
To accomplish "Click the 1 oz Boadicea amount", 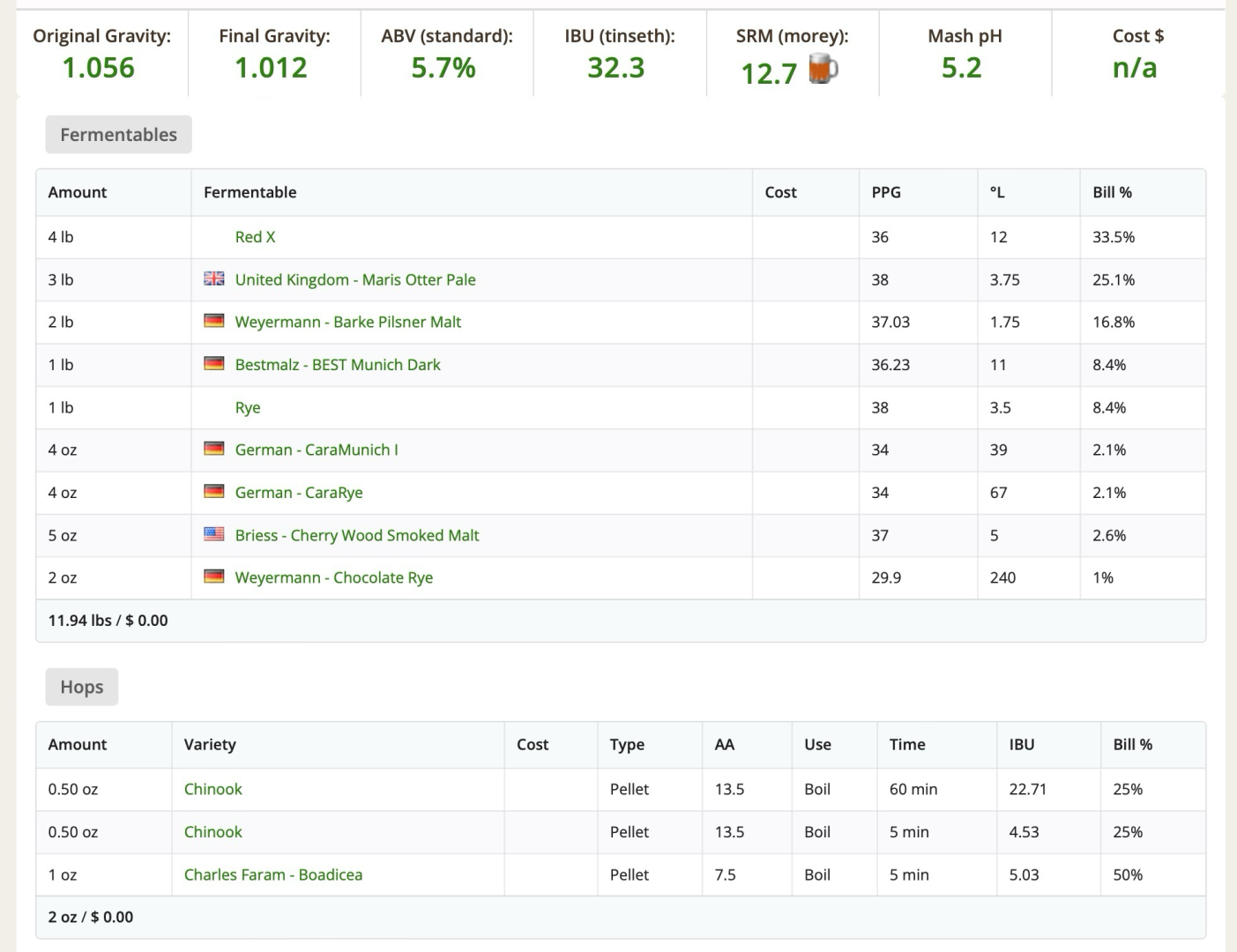I will [x=63, y=874].
